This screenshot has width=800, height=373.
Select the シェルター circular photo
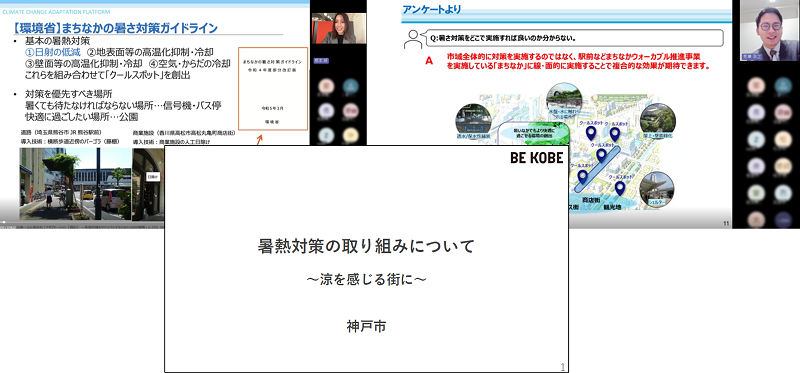pos(657,189)
